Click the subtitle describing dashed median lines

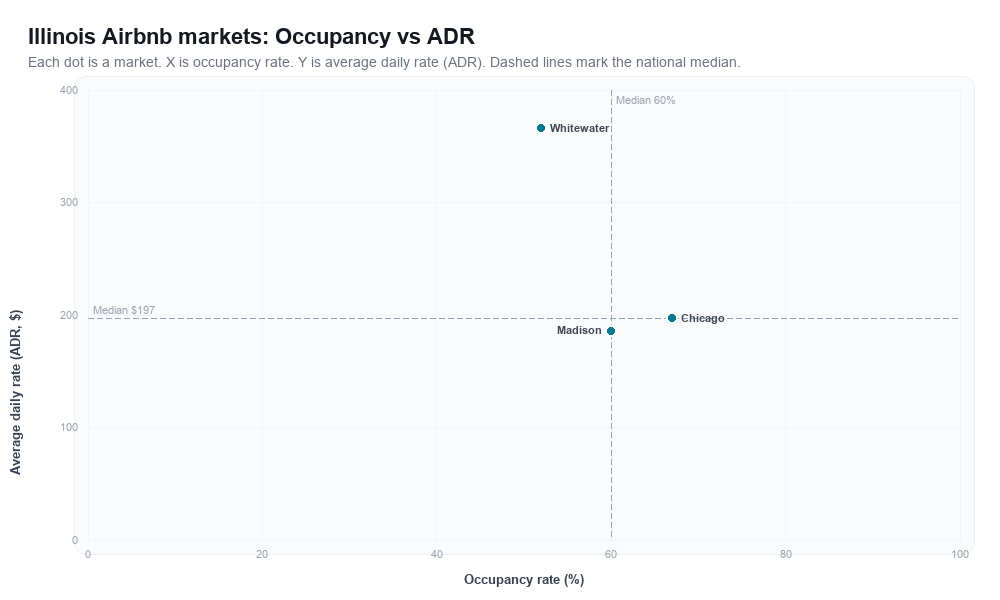pos(384,62)
